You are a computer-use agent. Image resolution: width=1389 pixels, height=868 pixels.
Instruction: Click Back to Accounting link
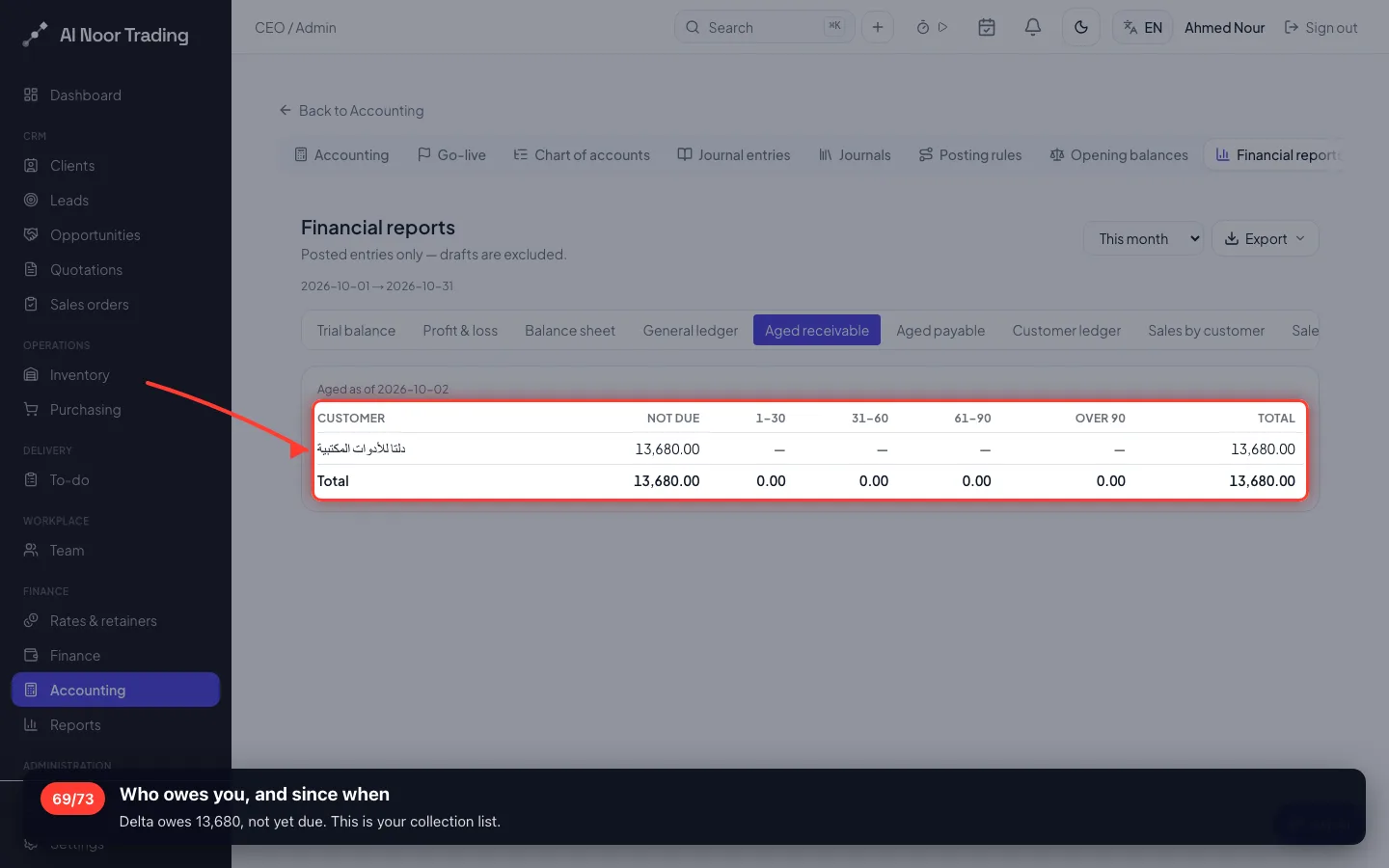[x=351, y=110]
